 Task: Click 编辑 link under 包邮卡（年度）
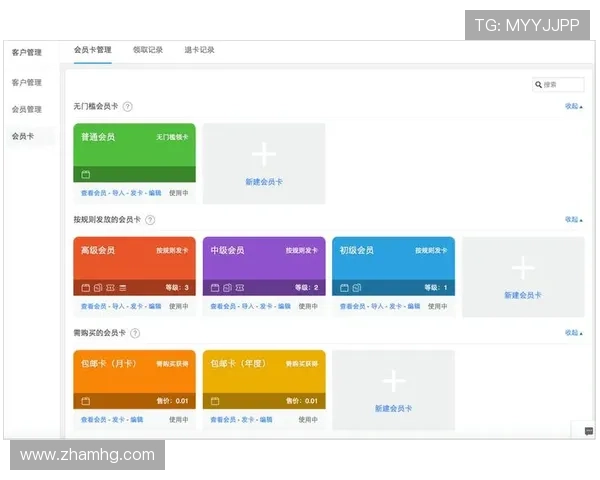(266, 420)
